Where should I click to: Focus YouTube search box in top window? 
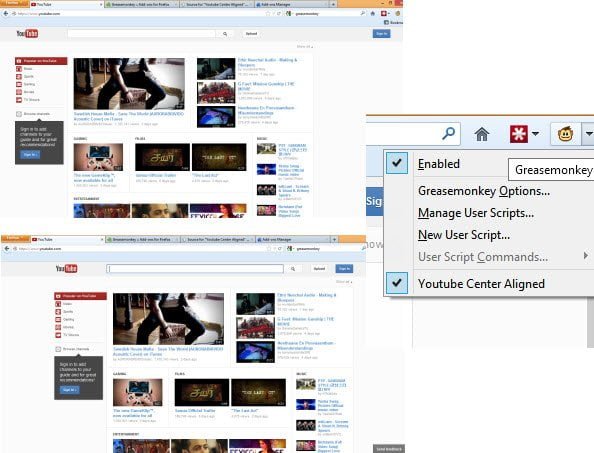(141, 34)
